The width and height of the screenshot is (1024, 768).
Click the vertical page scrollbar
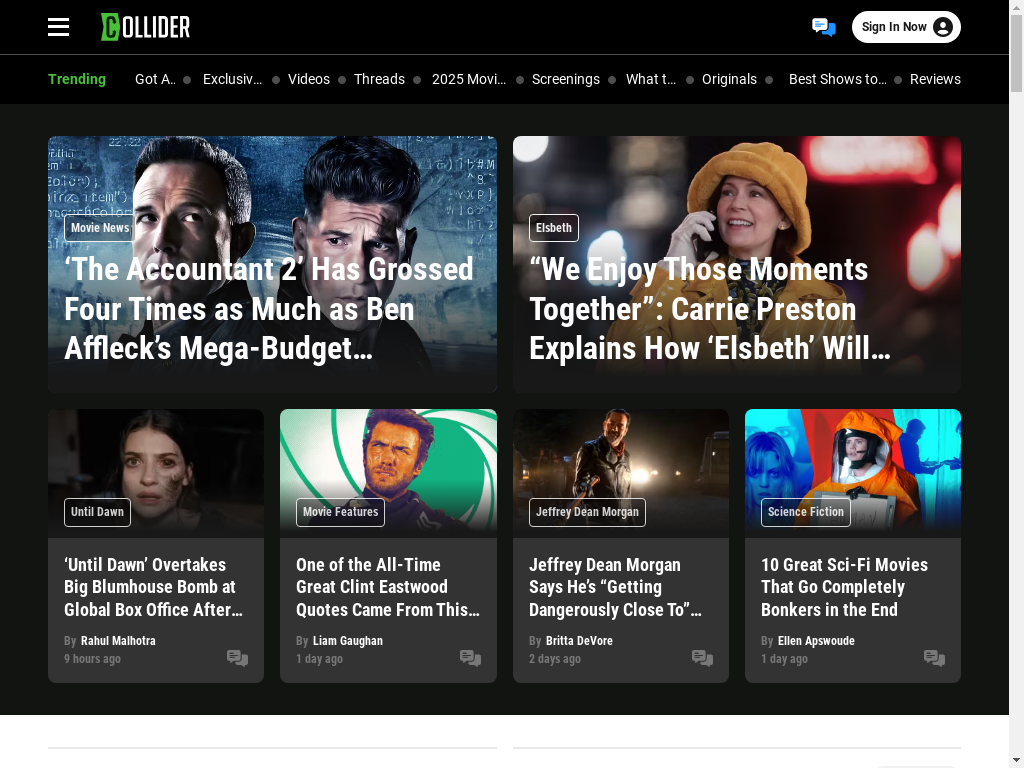[x=1016, y=384]
